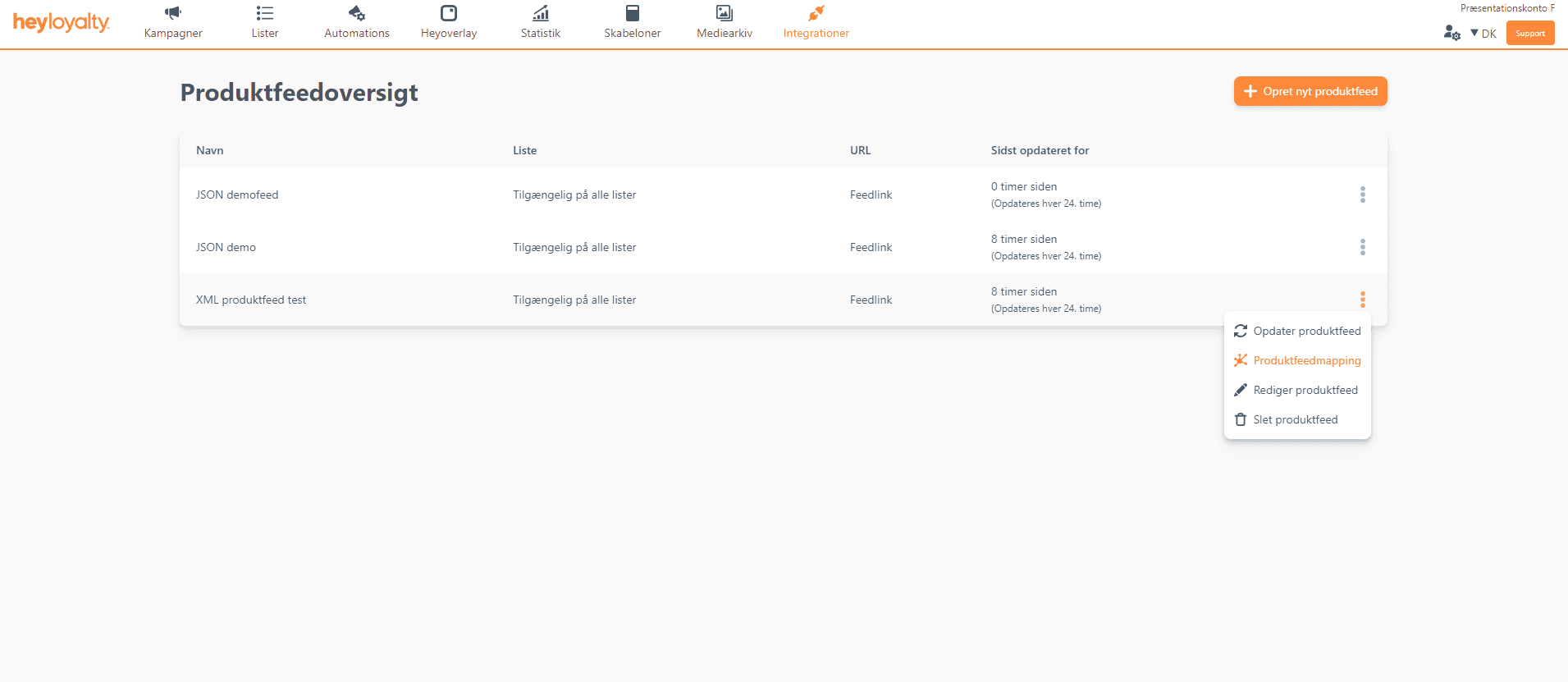This screenshot has width=1568, height=682.
Task: Go to the Automations tab label
Action: tap(357, 34)
